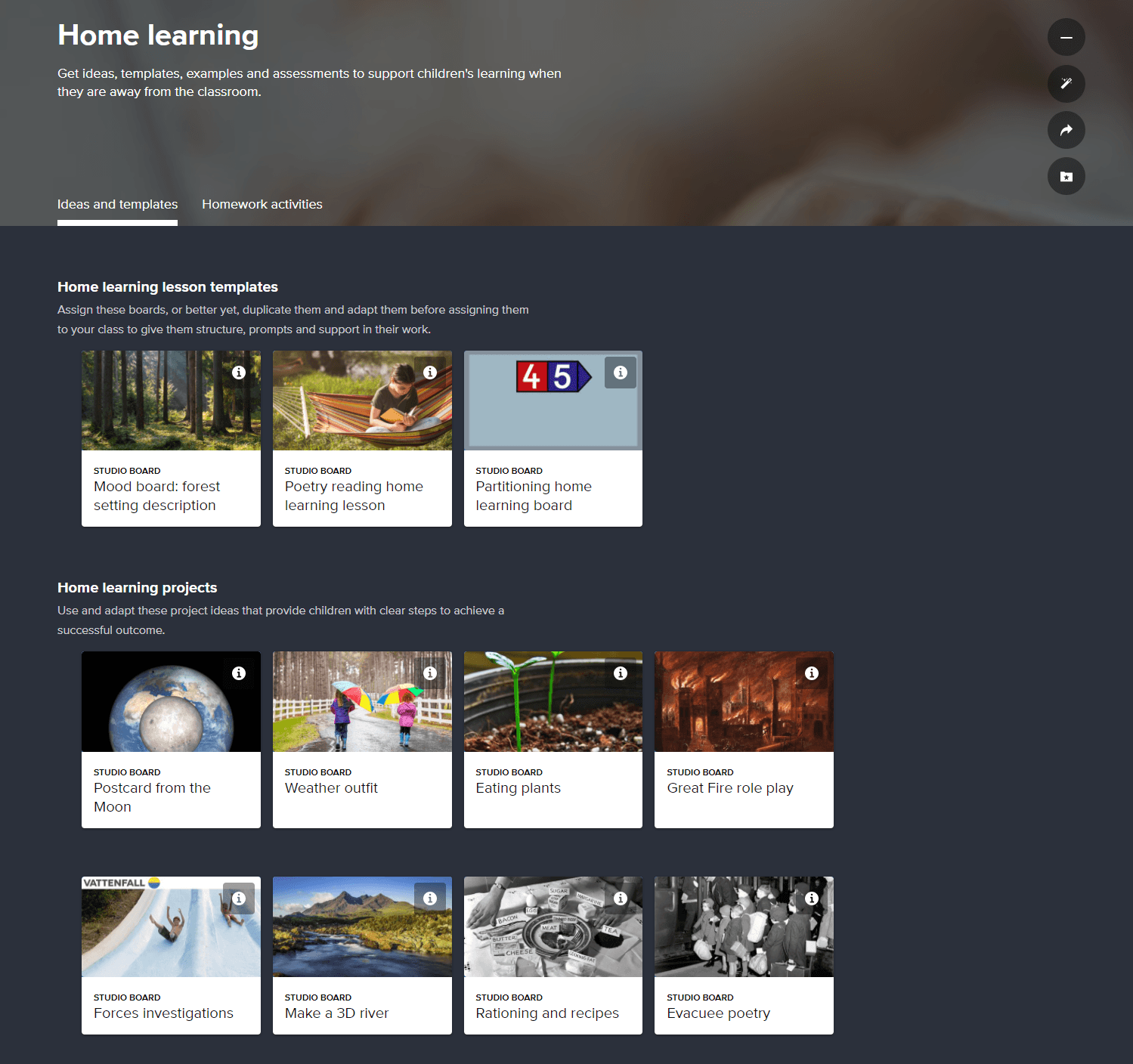Viewport: 1133px width, 1064px height.
Task: View info for Great Fire role play
Action: click(812, 673)
